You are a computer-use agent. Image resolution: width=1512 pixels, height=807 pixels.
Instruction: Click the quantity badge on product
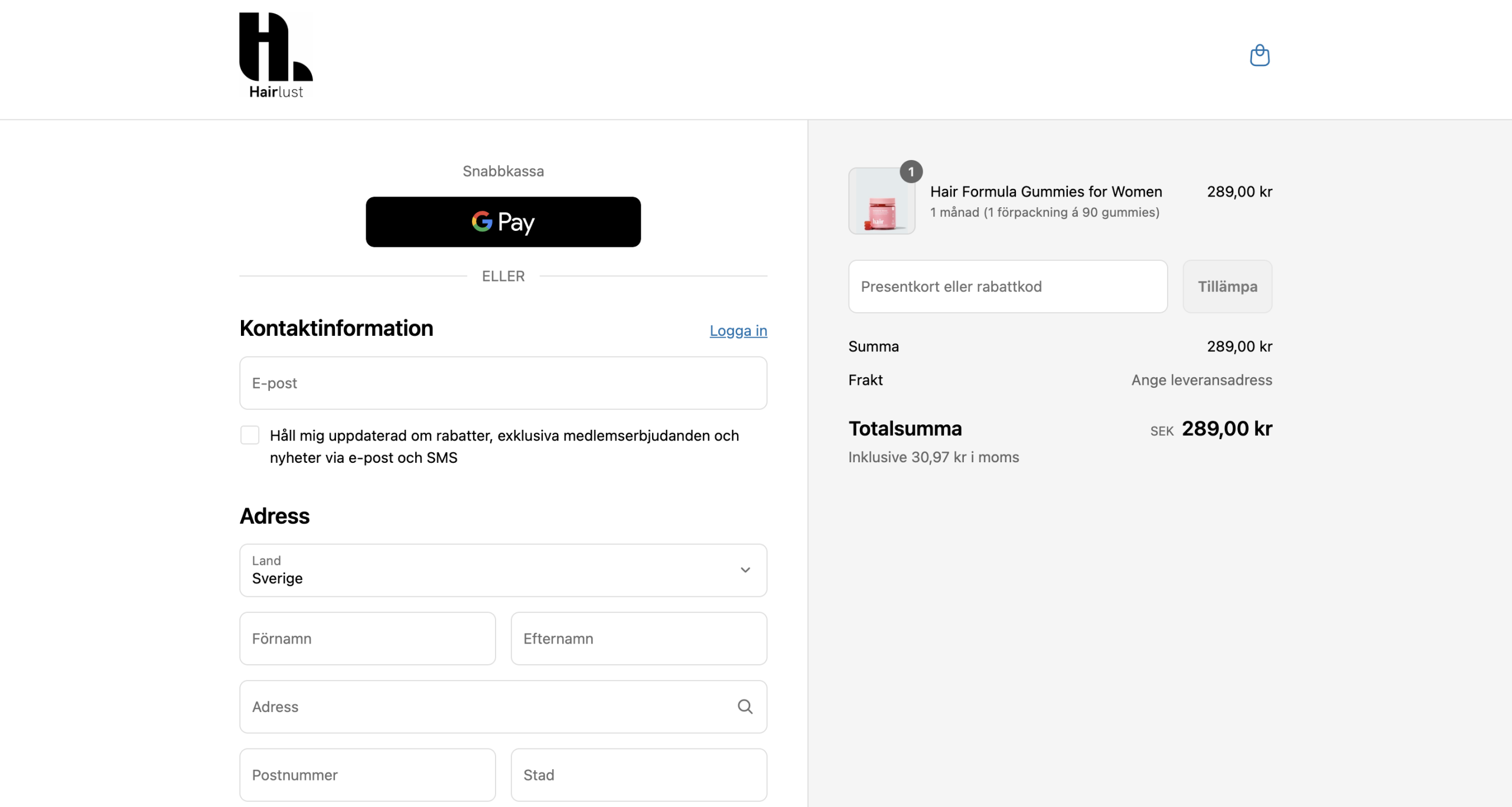click(911, 171)
